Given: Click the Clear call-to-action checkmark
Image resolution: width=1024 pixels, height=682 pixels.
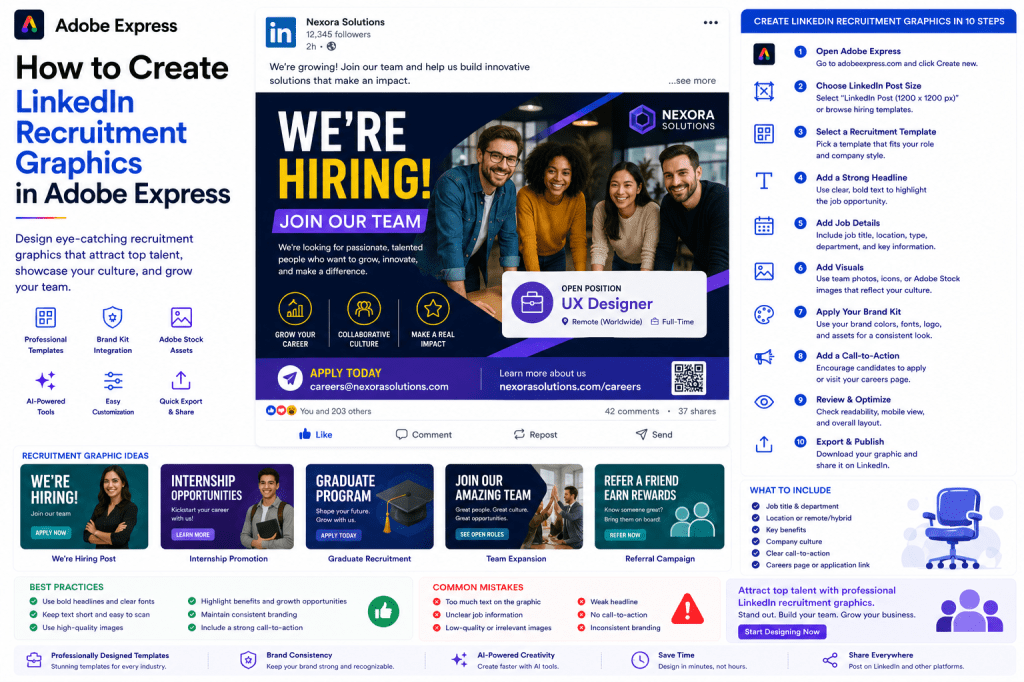Looking at the screenshot, I should pyautogui.click(x=756, y=553).
